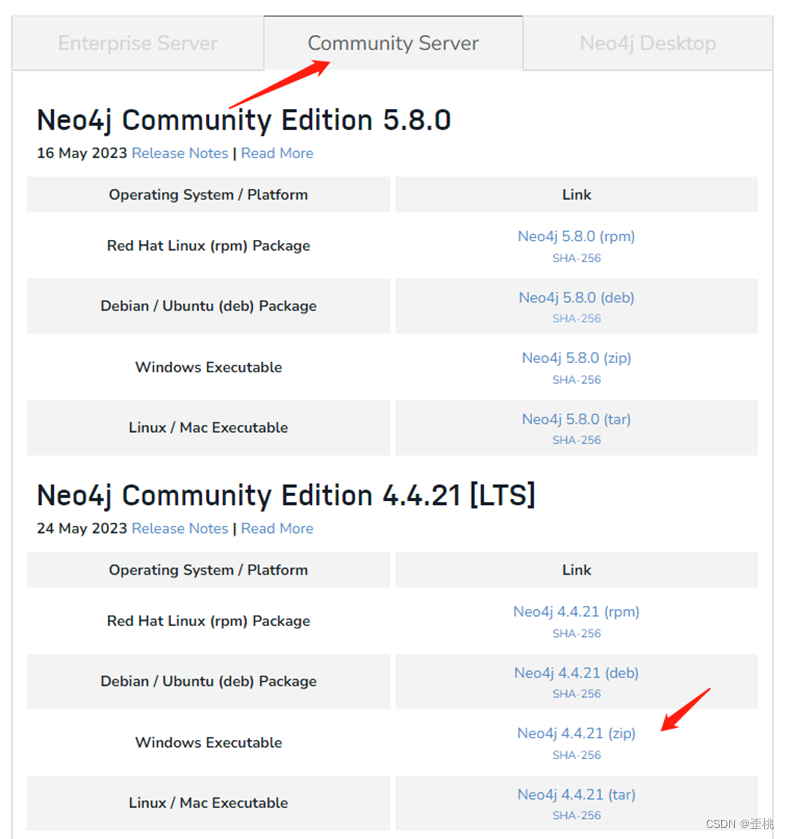This screenshot has width=789, height=839.
Task: Open SHA-256 link below Neo4j 4.4.21 (rpm)
Action: [x=577, y=633]
